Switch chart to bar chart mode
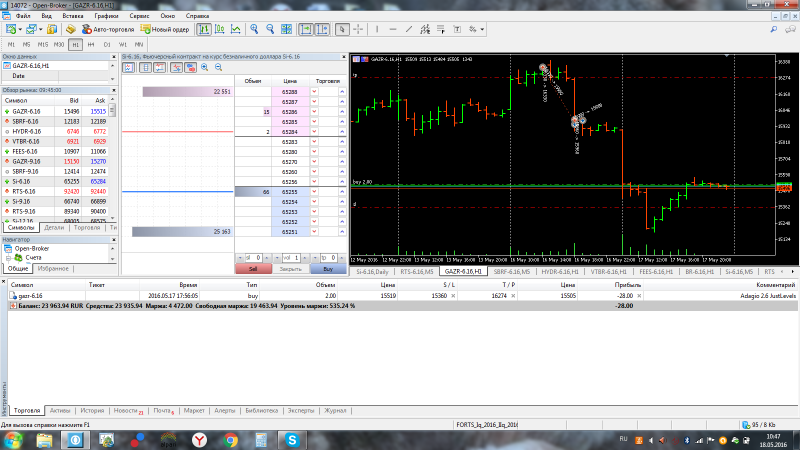Image resolution: width=800 pixels, height=450 pixels. [x=204, y=30]
